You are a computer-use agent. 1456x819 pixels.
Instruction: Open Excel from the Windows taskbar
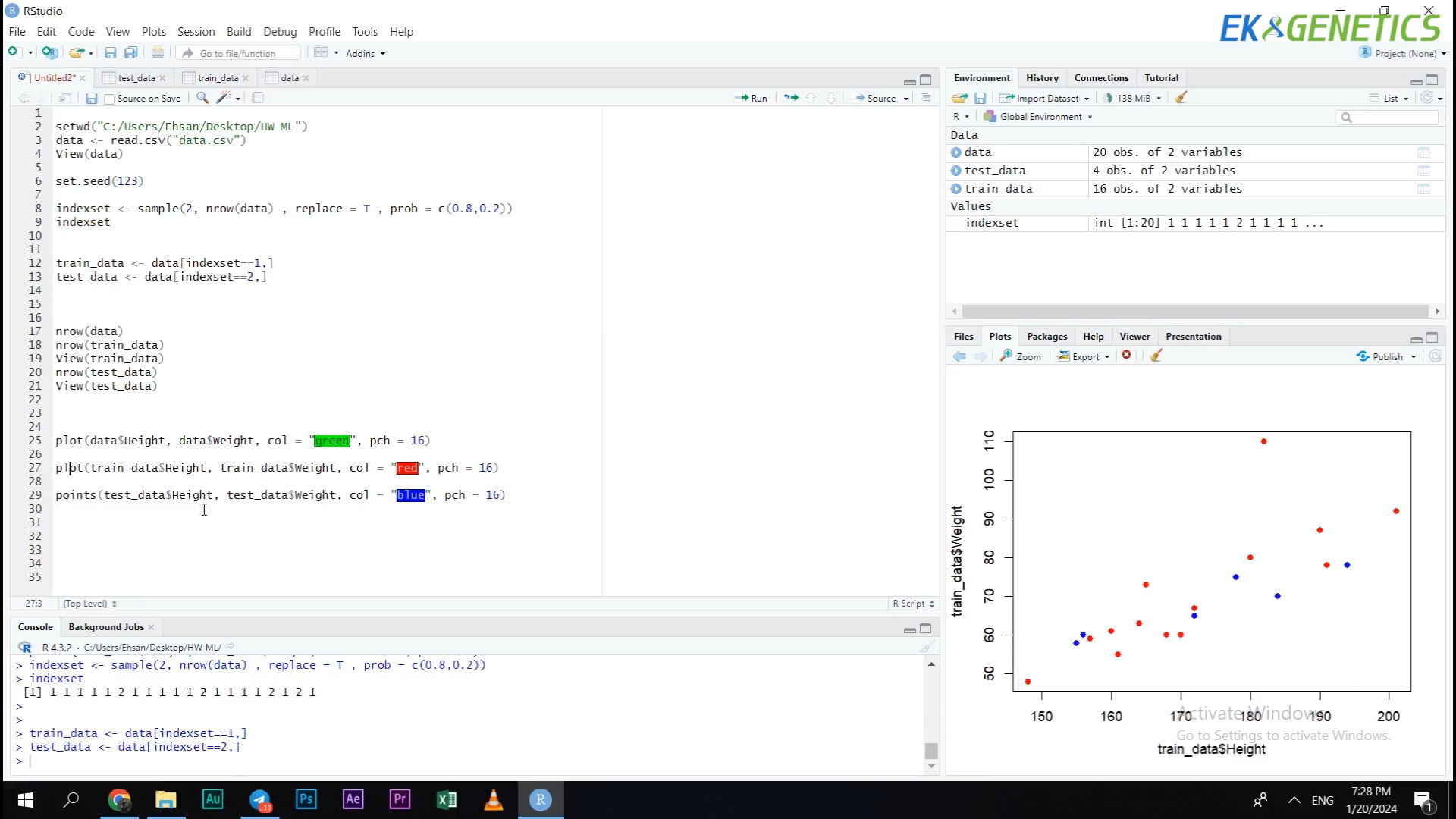pyautogui.click(x=447, y=799)
